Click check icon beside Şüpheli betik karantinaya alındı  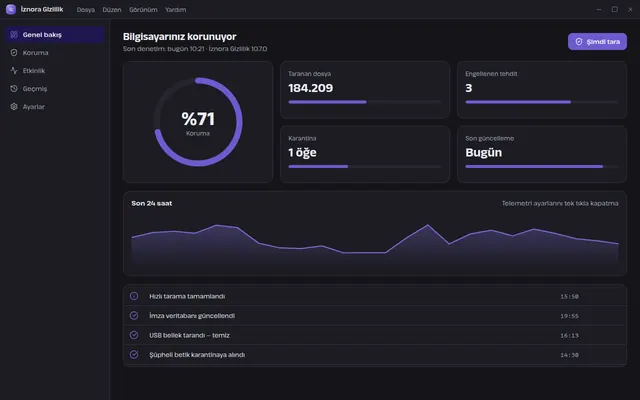(134, 355)
